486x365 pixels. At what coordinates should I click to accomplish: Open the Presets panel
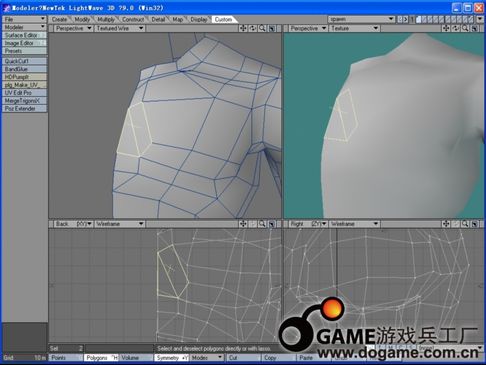click(24, 51)
